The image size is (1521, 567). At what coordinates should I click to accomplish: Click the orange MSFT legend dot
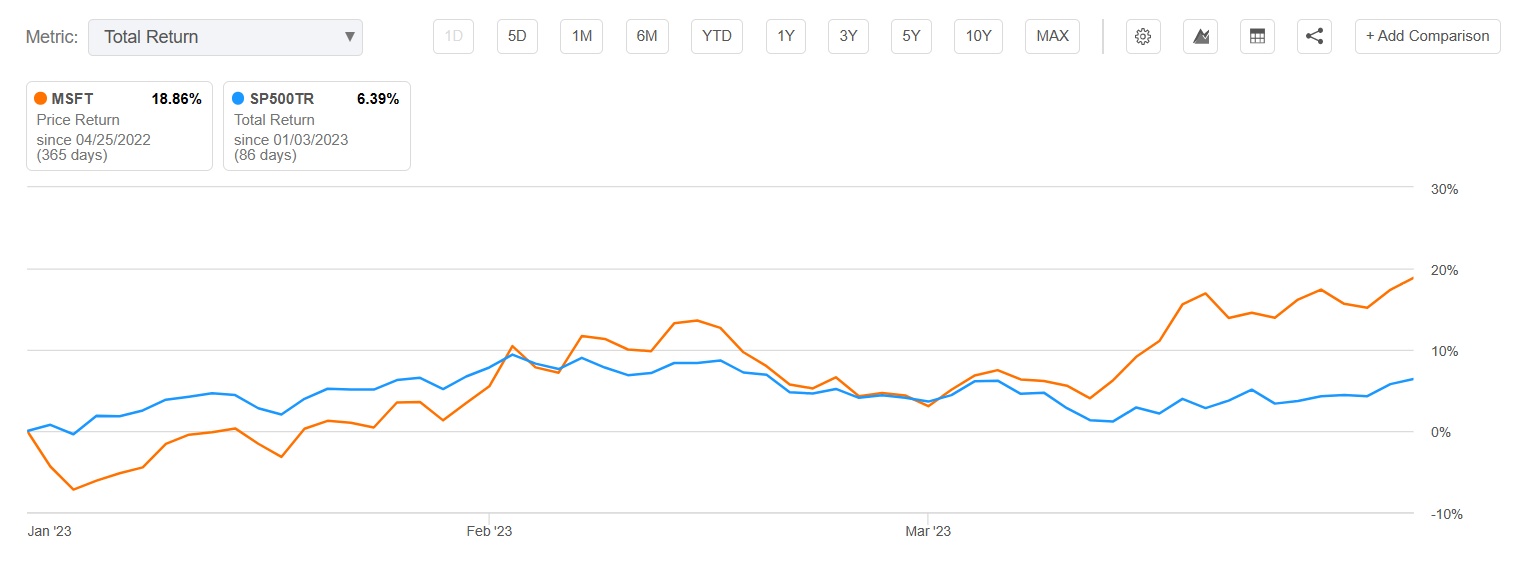tap(41, 99)
